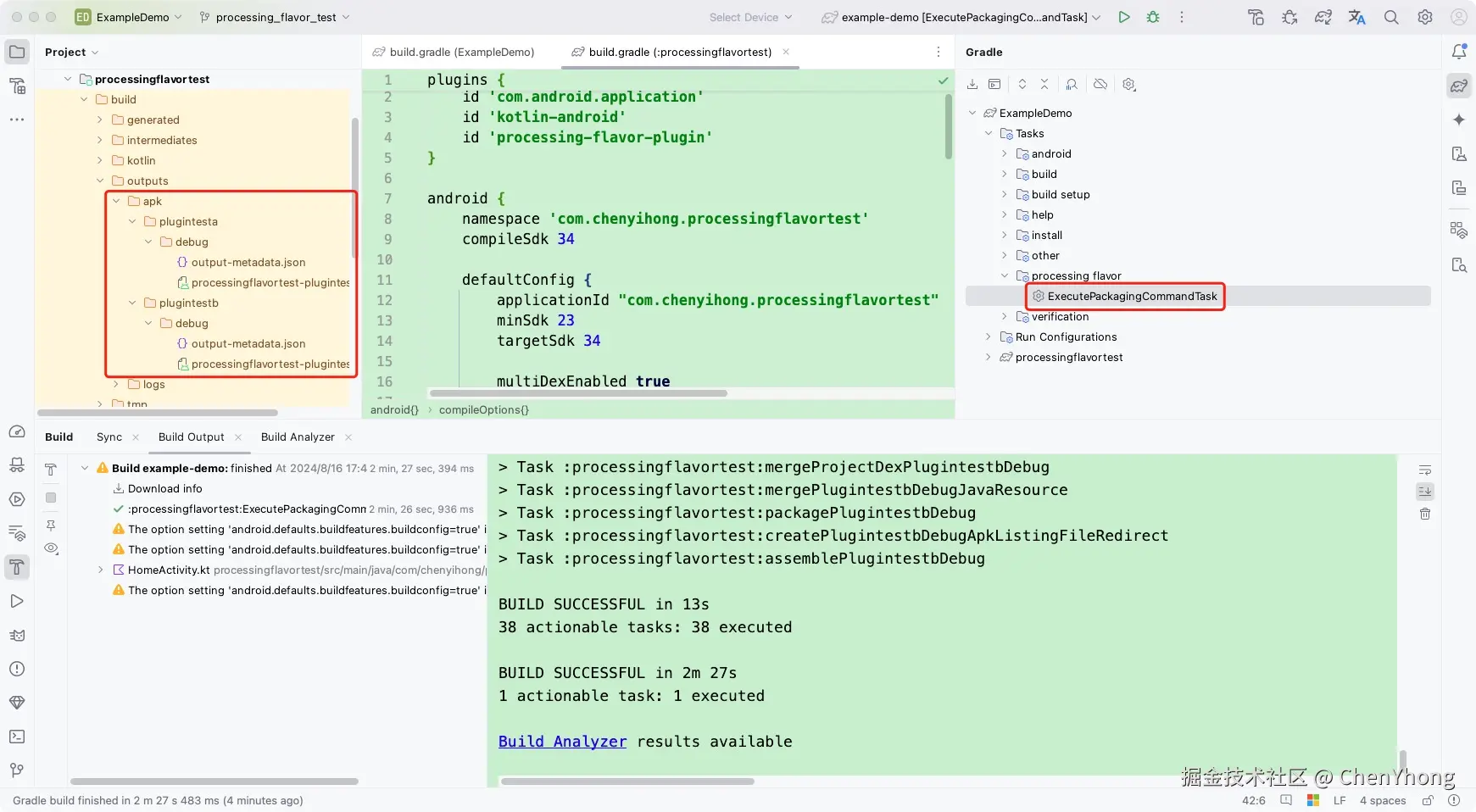The image size is (1476, 812).
Task: Open the Logcat tool window icon
Action: pos(17,635)
